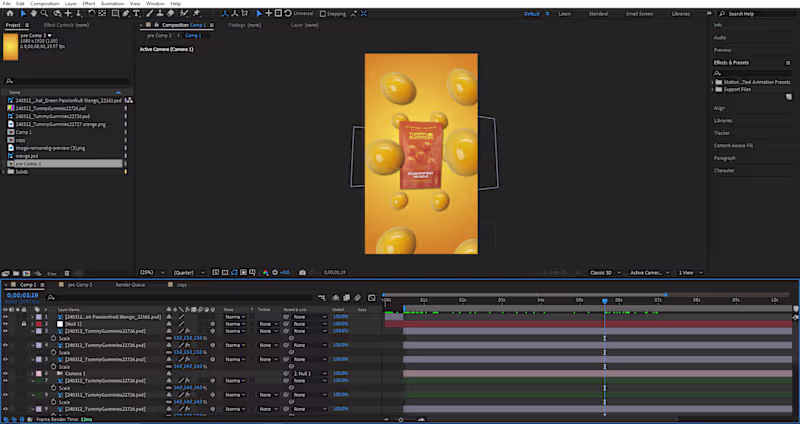Expand Camera 1 layer properties
The width and height of the screenshot is (800, 424).
(32, 373)
